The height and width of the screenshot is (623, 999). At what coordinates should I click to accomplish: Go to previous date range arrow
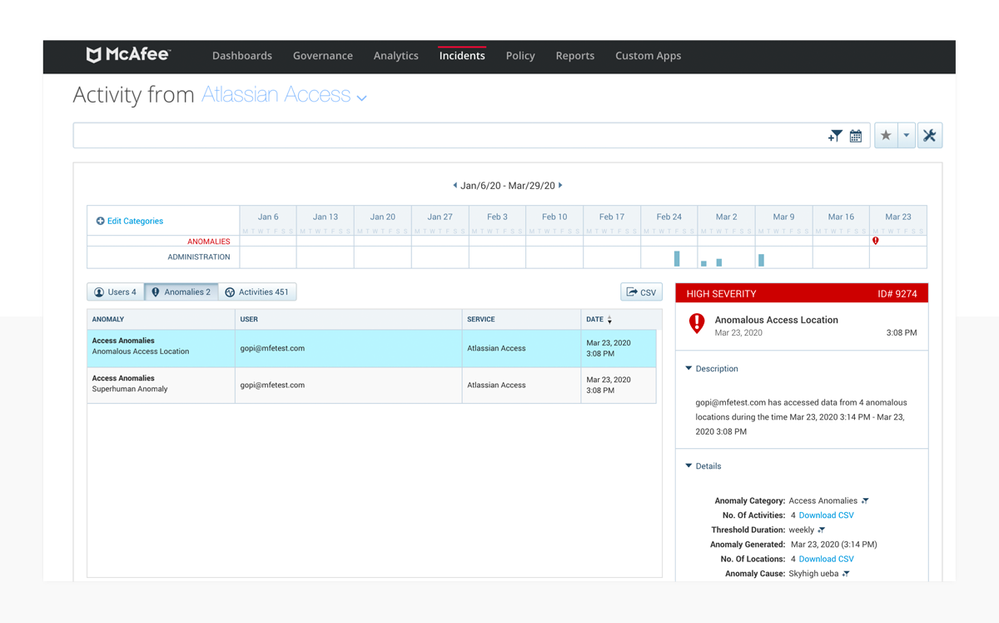coord(455,185)
